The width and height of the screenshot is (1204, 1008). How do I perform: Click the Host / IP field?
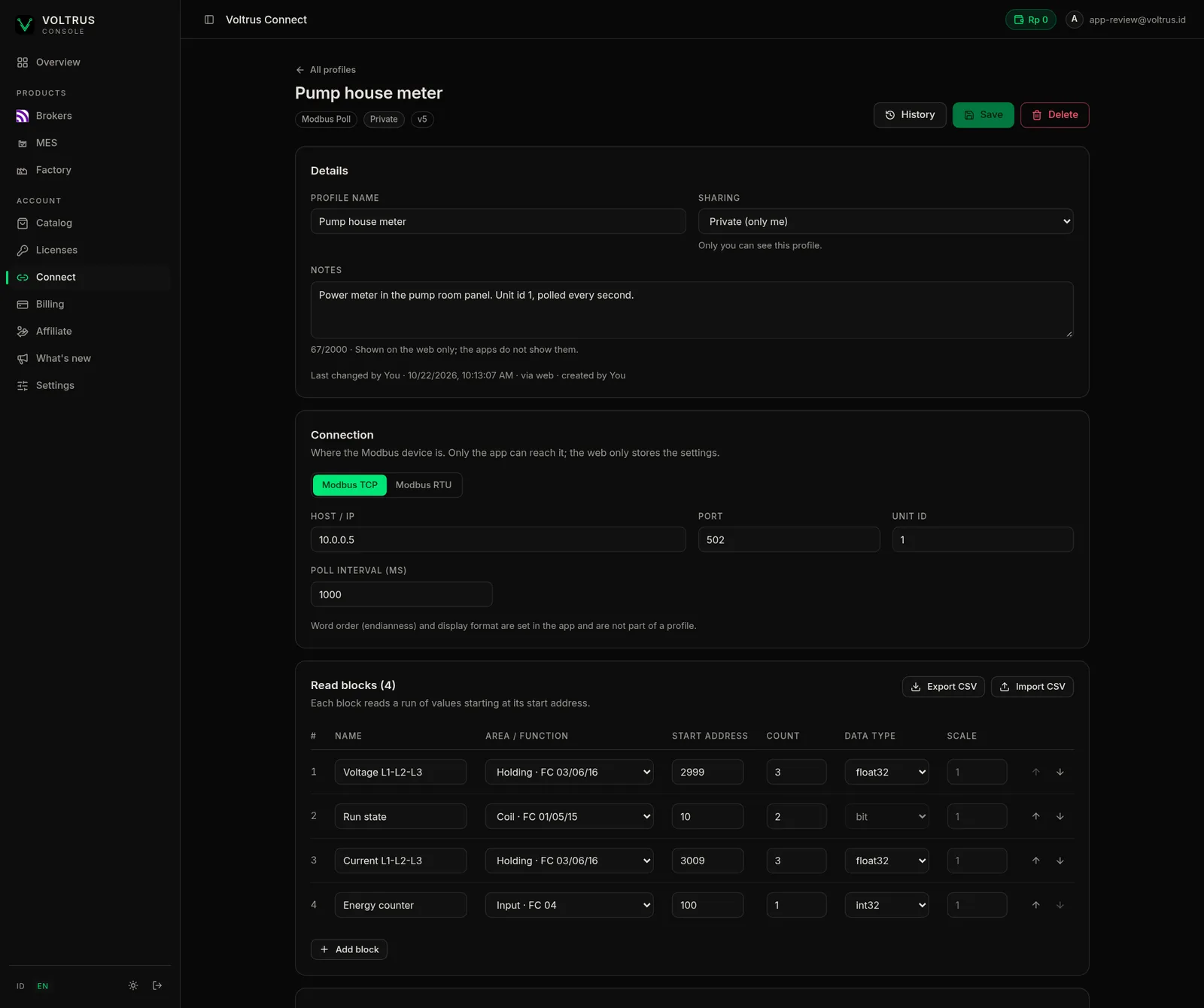498,540
